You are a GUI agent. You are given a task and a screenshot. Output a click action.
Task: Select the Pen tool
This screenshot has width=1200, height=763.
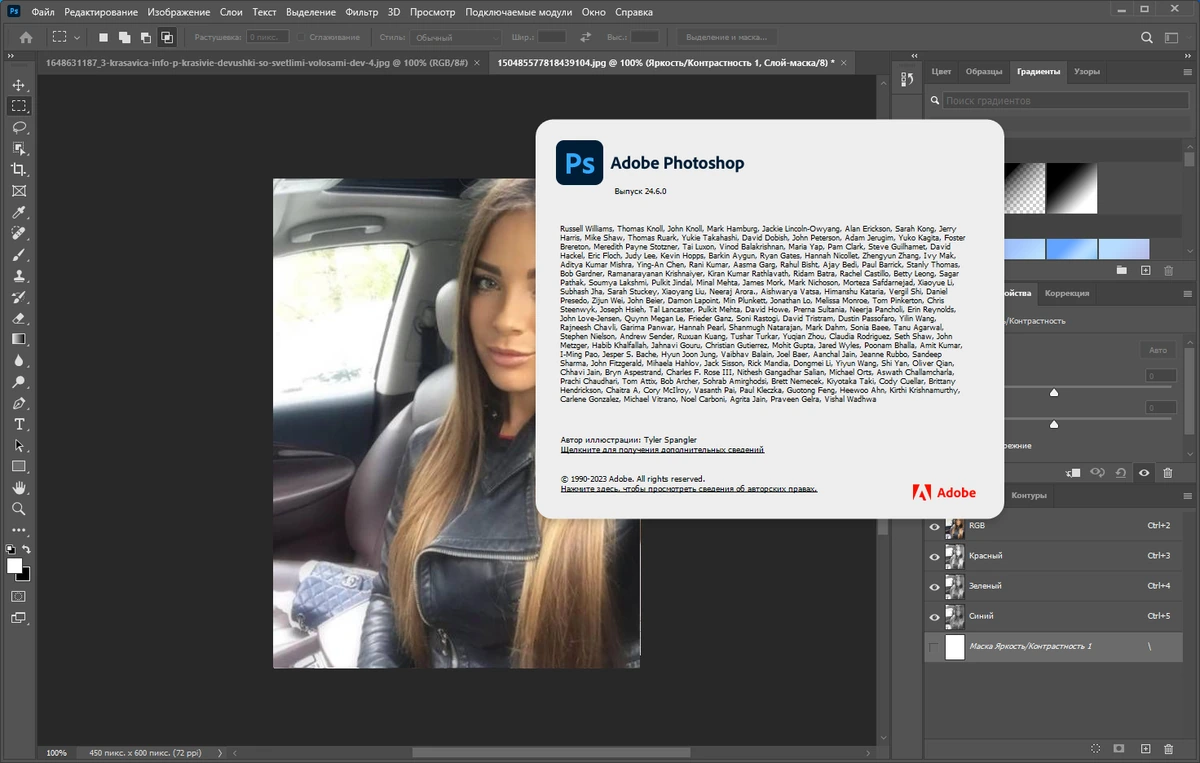point(19,403)
